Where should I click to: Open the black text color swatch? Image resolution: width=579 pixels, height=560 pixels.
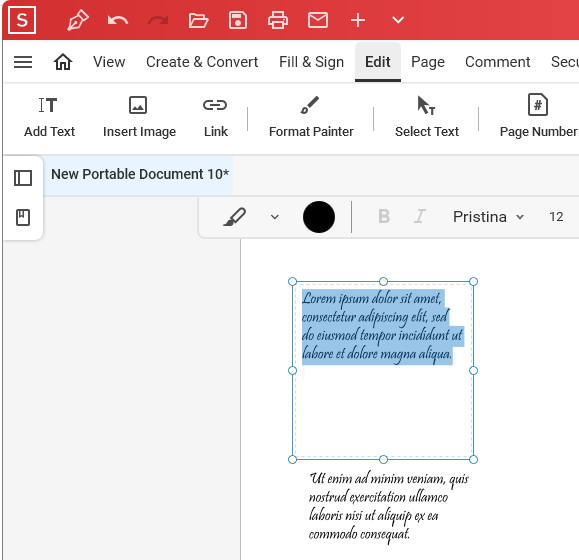[319, 217]
